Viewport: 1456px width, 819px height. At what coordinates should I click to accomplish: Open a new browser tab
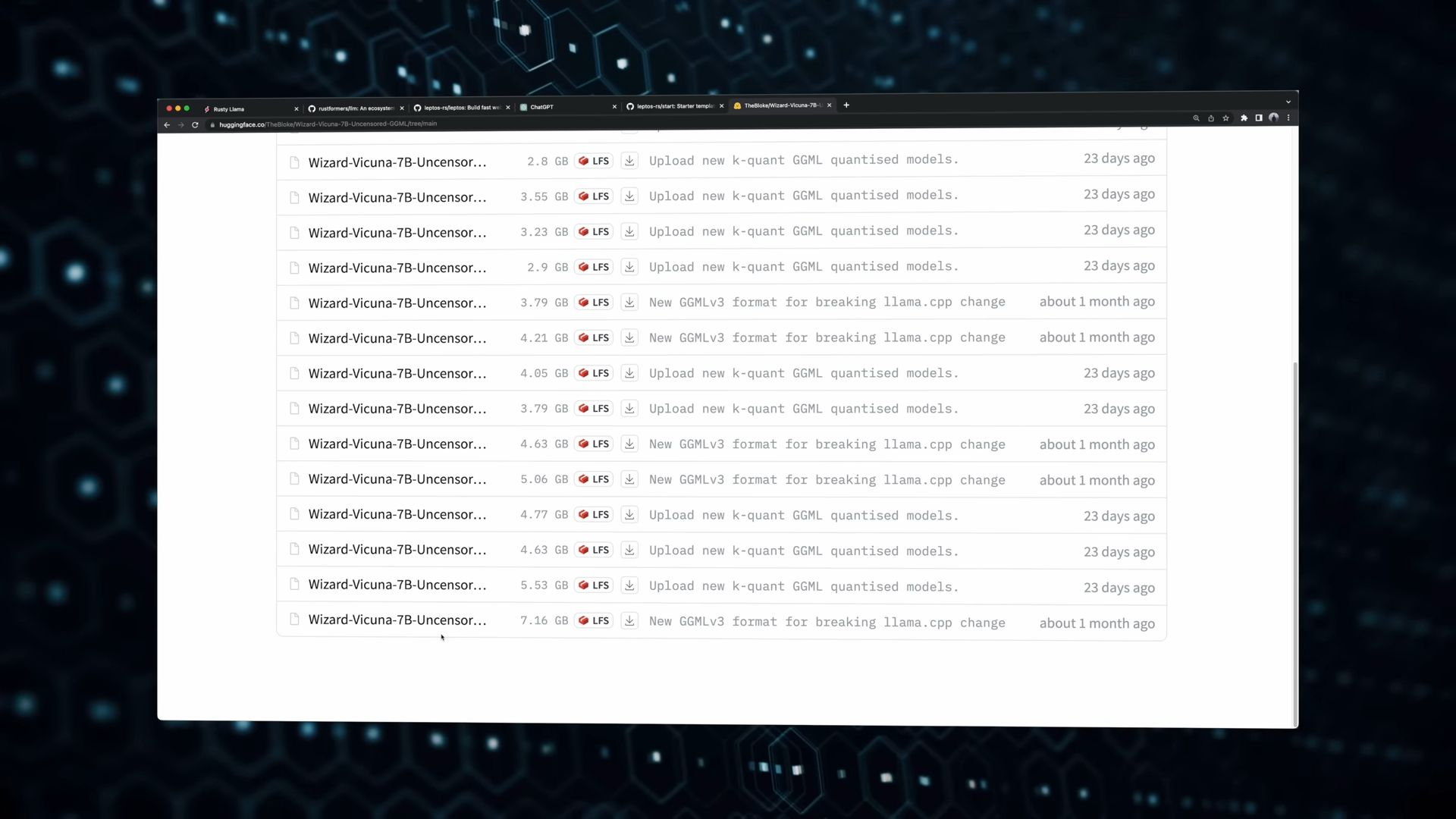pyautogui.click(x=846, y=105)
